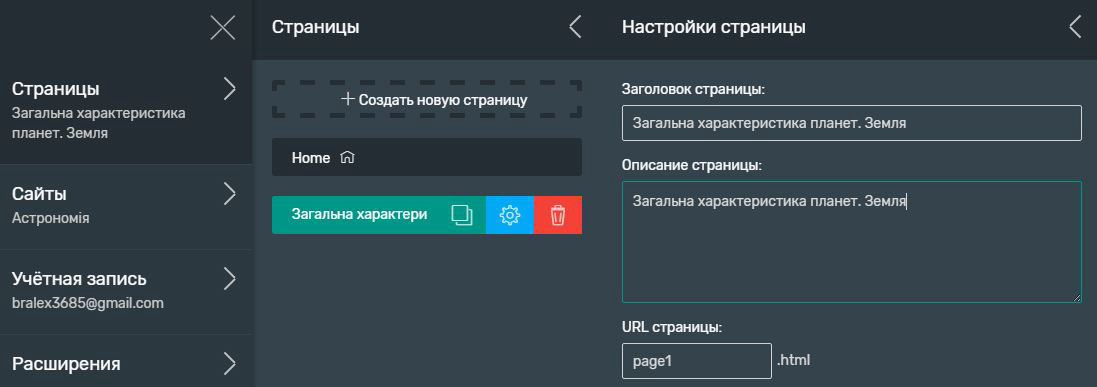Click Создать новую страницу button
This screenshot has width=1097, height=387.
pos(427,99)
